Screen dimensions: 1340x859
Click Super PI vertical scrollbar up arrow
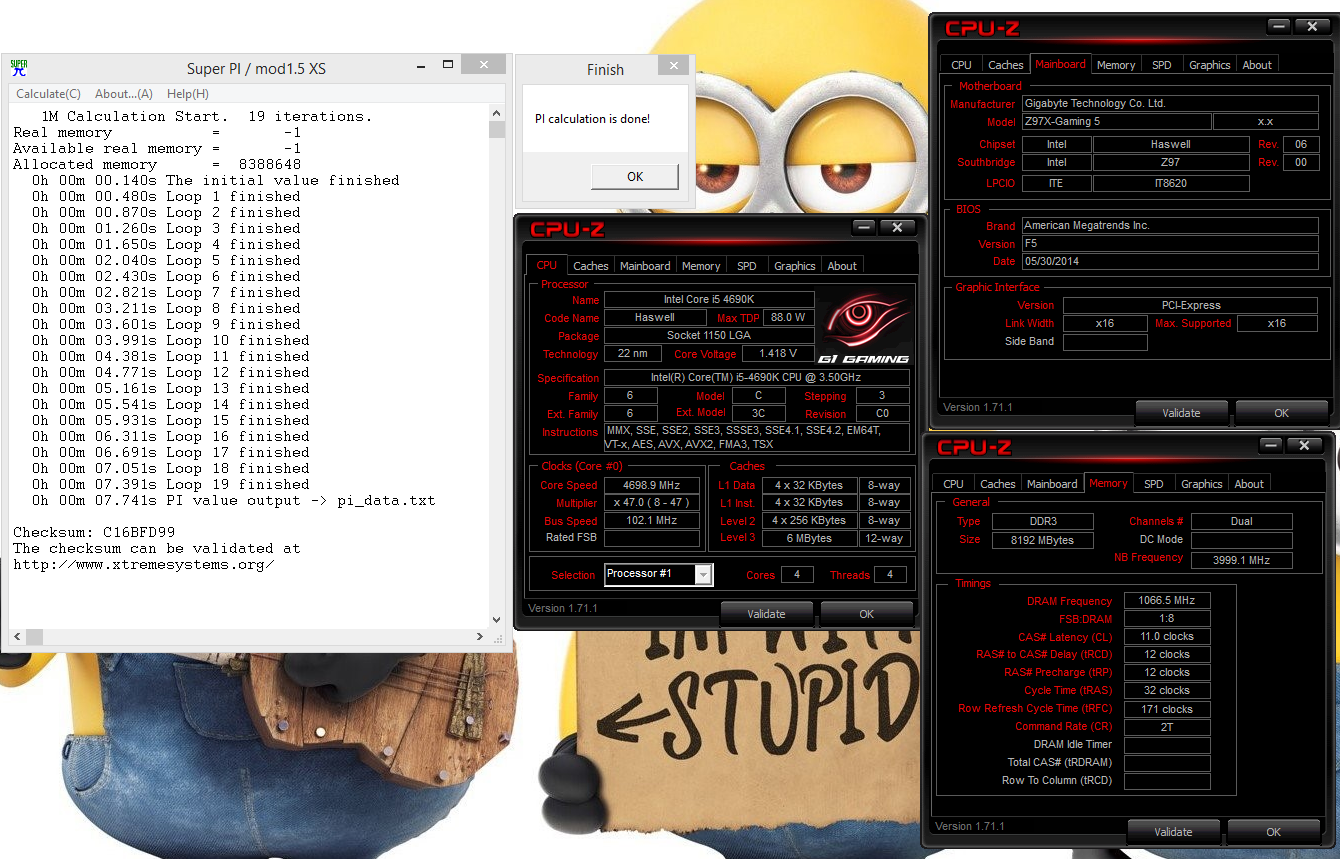click(x=496, y=113)
